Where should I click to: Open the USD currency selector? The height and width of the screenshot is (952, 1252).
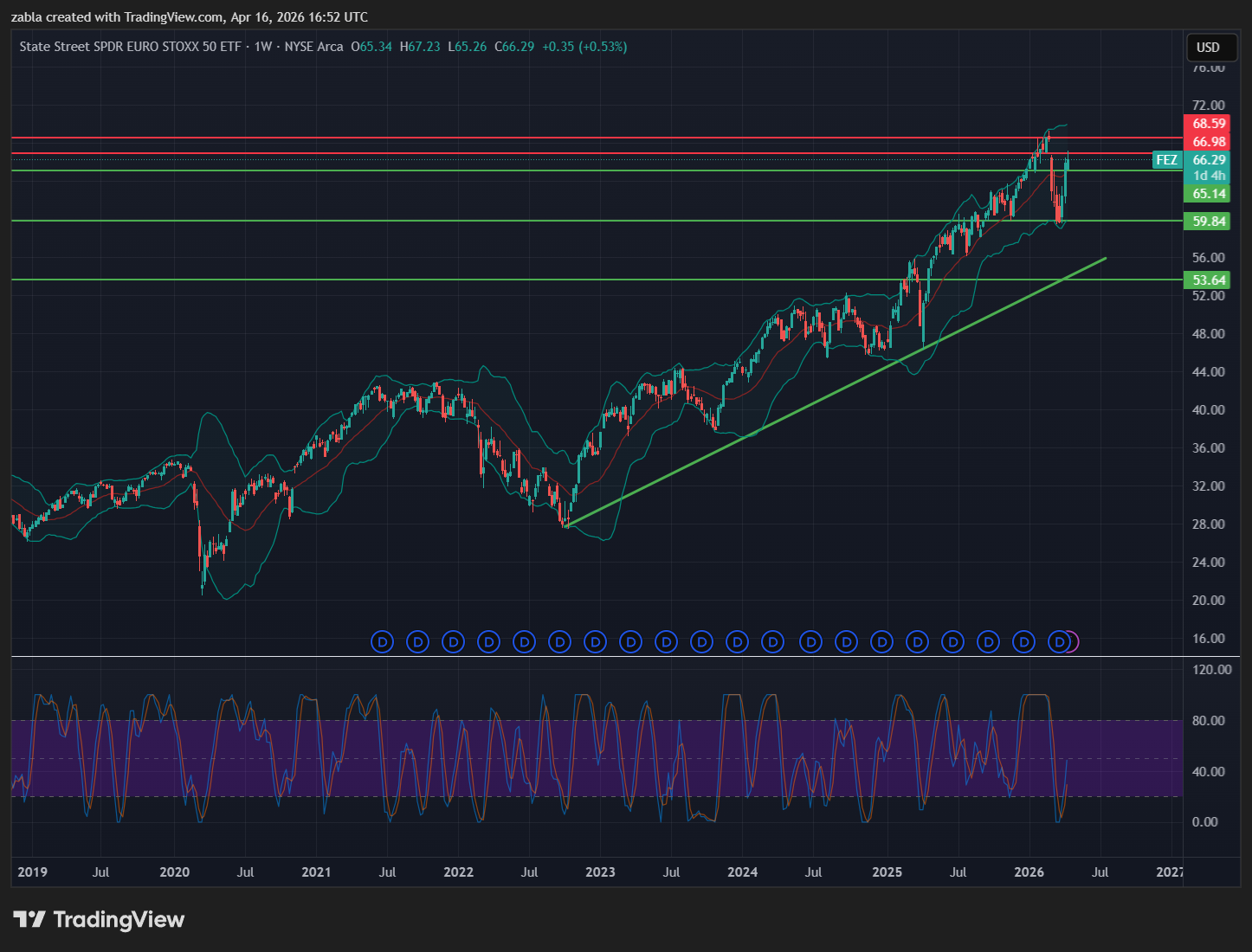(1207, 48)
